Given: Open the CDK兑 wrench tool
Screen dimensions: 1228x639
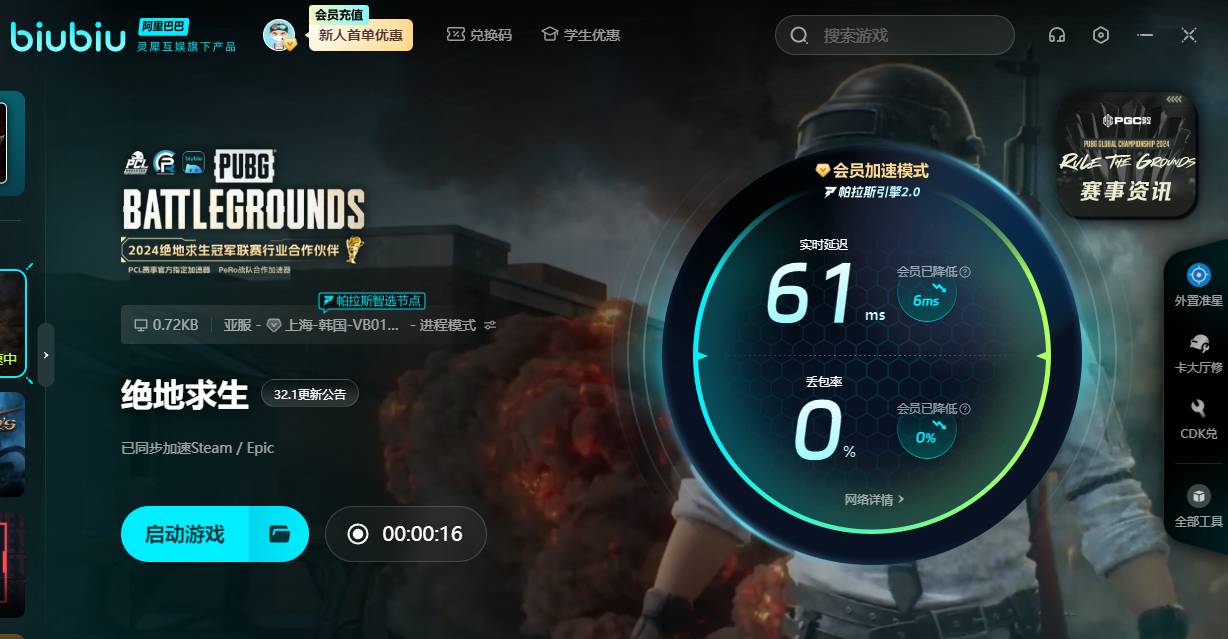Looking at the screenshot, I should [1198, 419].
